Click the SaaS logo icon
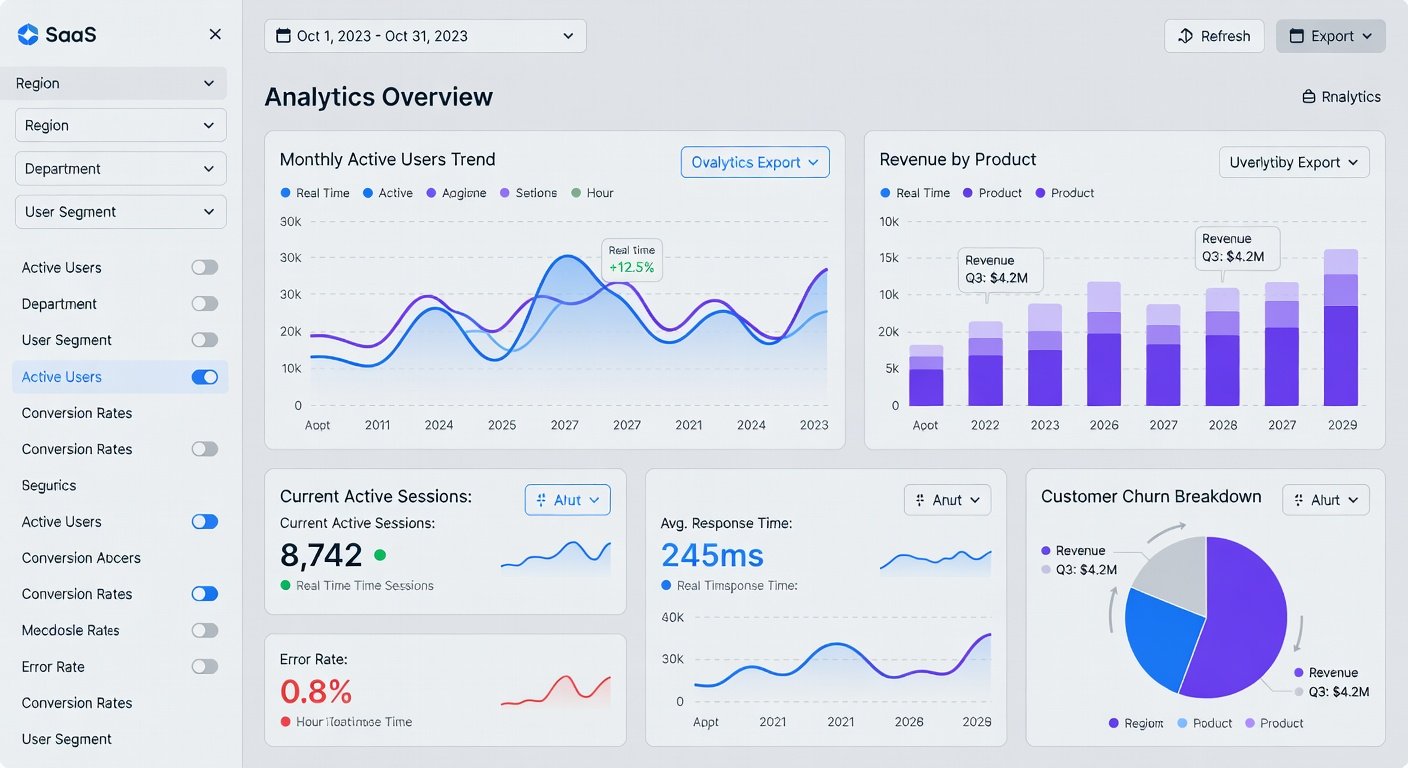1408x768 pixels. 28,35
